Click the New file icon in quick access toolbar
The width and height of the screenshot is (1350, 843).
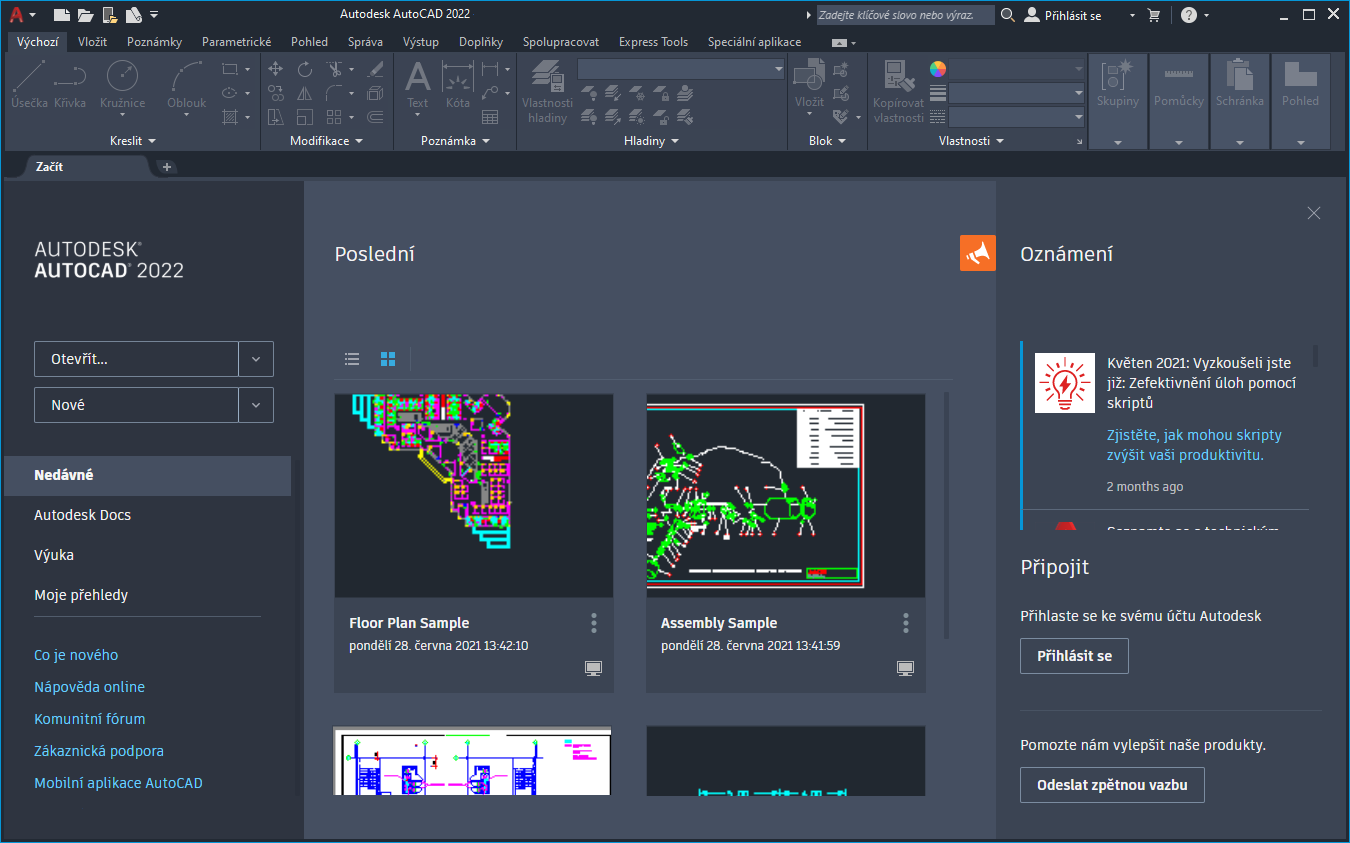pyautogui.click(x=62, y=15)
